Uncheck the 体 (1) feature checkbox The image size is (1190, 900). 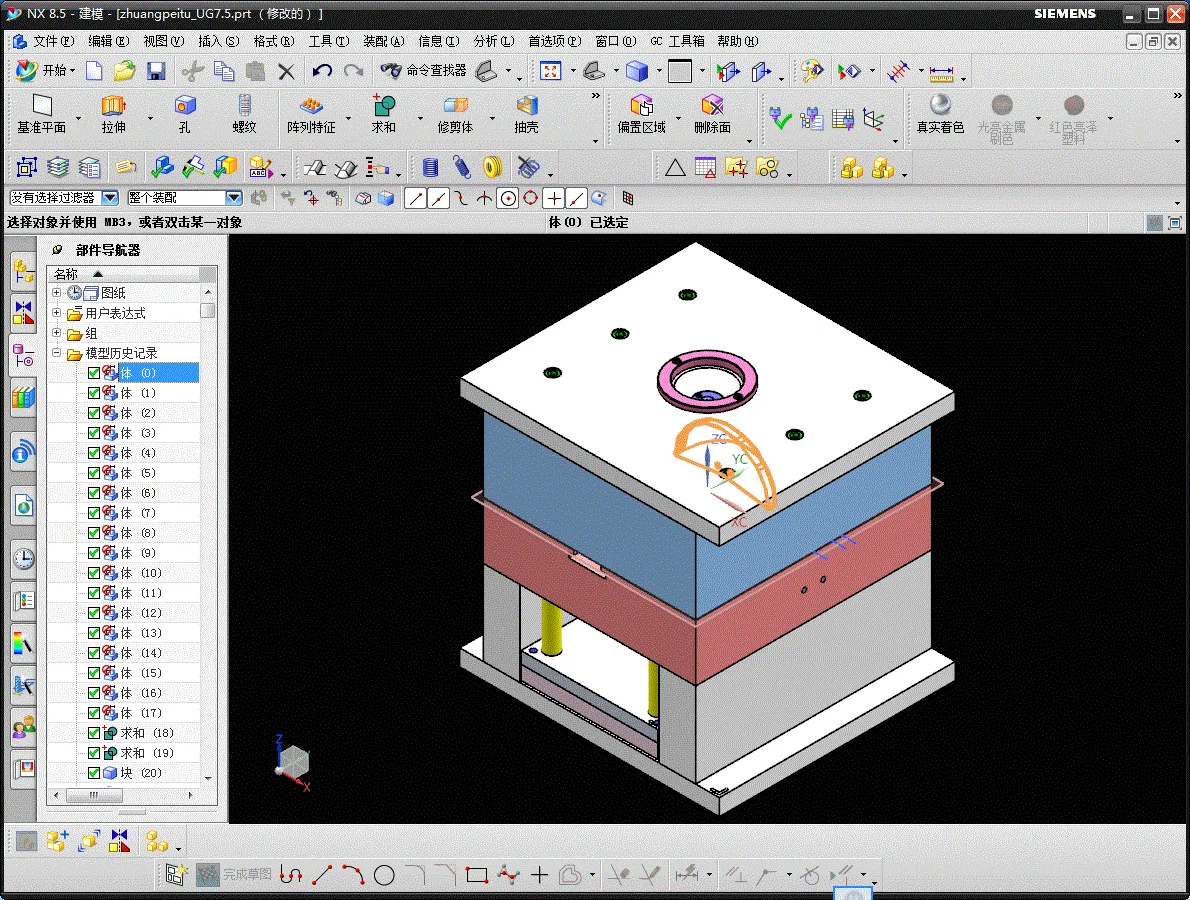click(x=94, y=393)
